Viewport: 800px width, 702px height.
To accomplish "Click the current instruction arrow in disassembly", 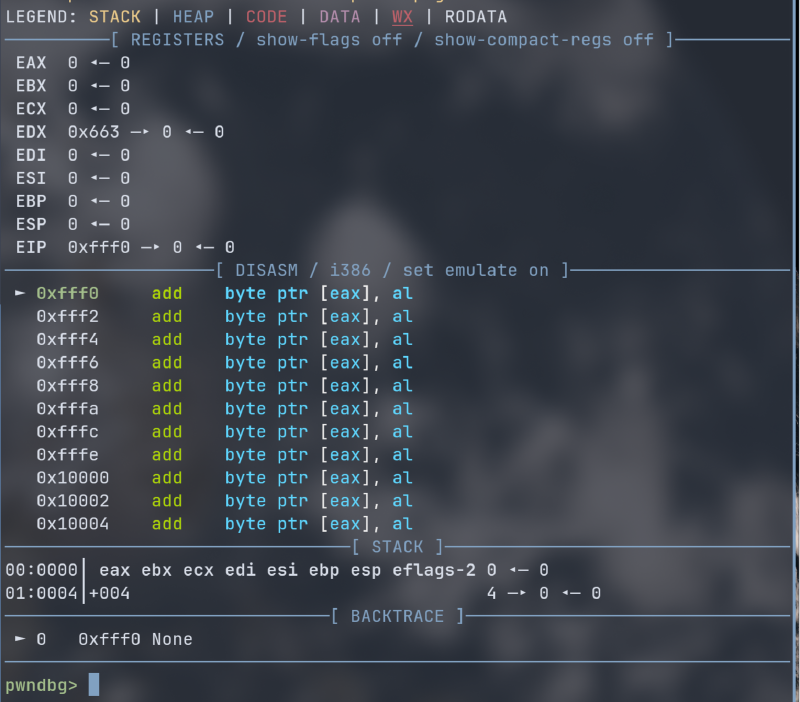I will [x=20, y=293].
